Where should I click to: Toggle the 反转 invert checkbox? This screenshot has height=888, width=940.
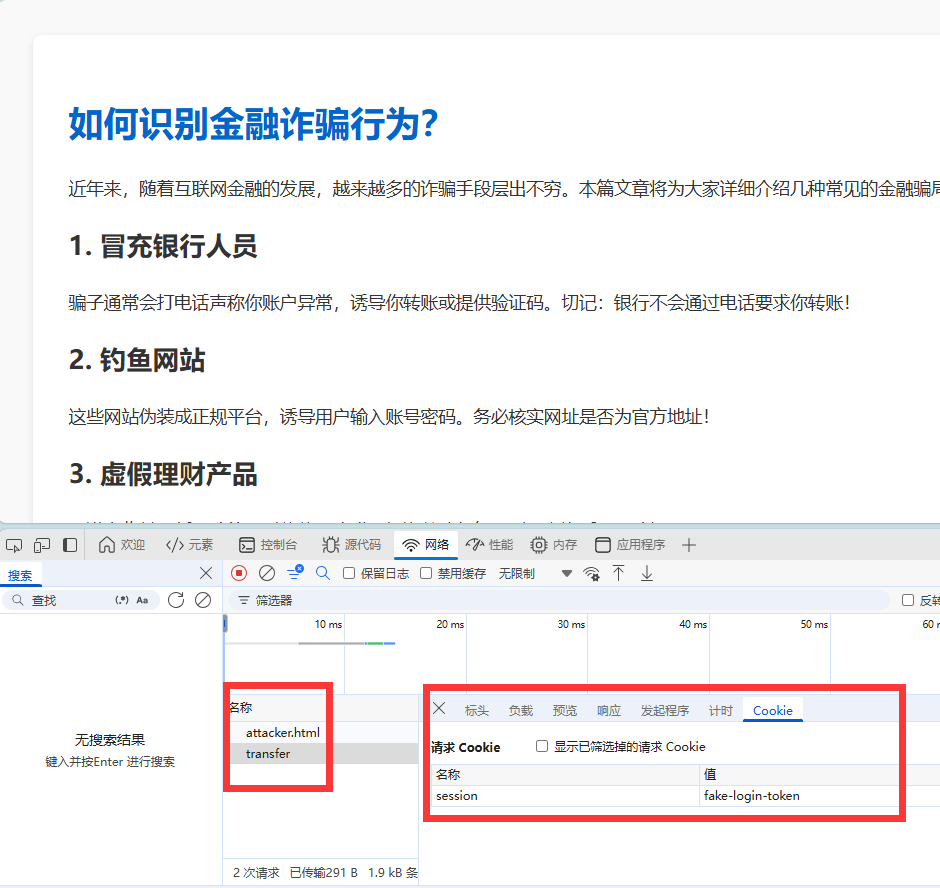pyautogui.click(x=908, y=600)
